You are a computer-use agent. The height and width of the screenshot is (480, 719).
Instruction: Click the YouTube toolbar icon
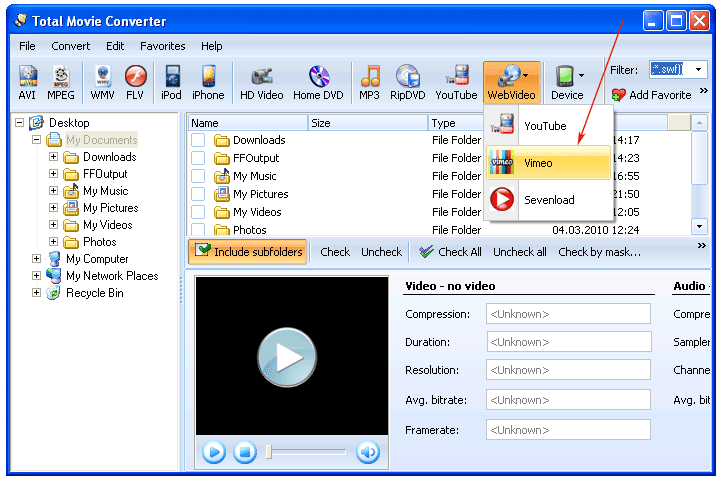coord(456,83)
